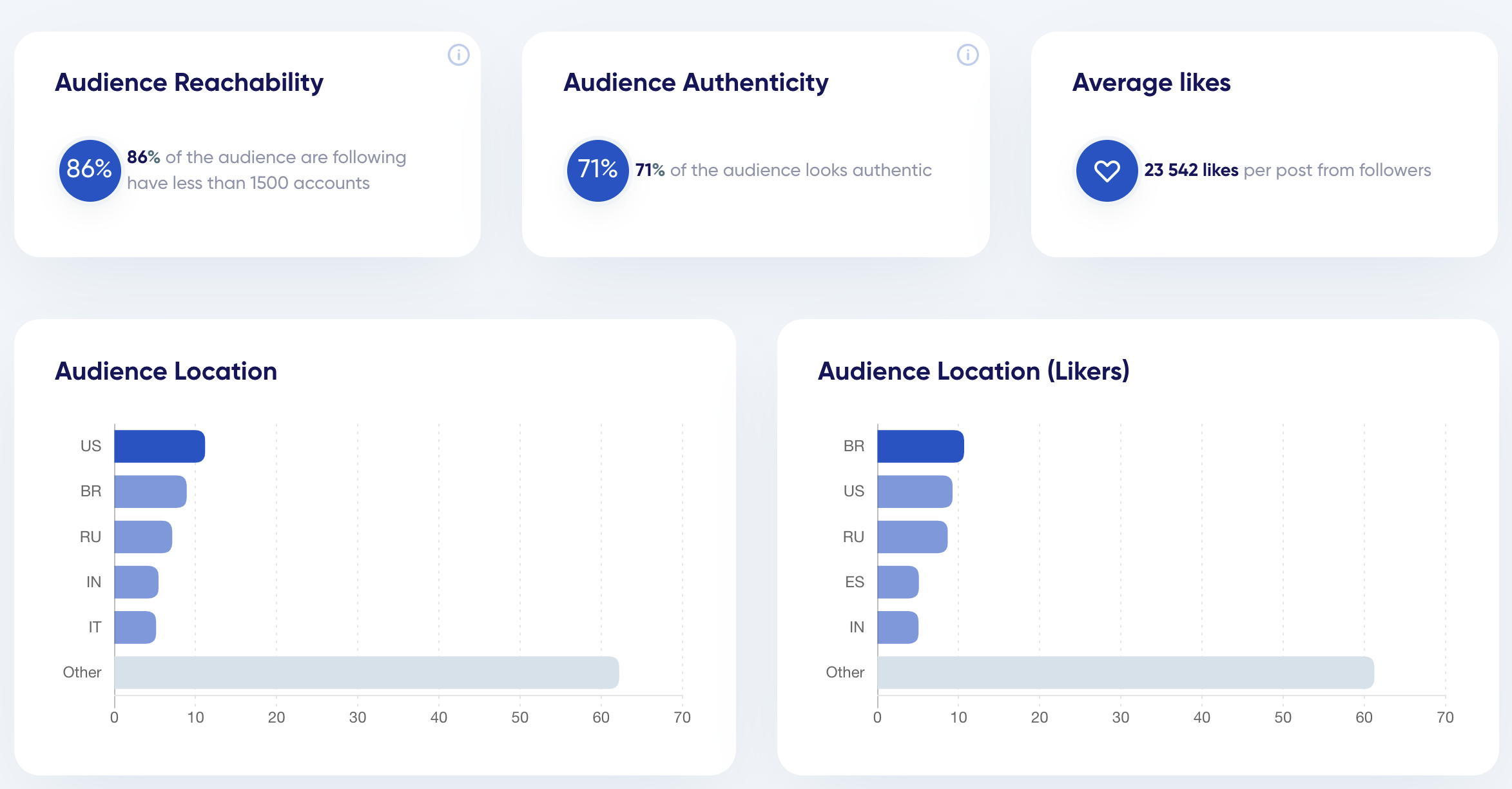Click the heart icon in Average likes

point(1107,171)
